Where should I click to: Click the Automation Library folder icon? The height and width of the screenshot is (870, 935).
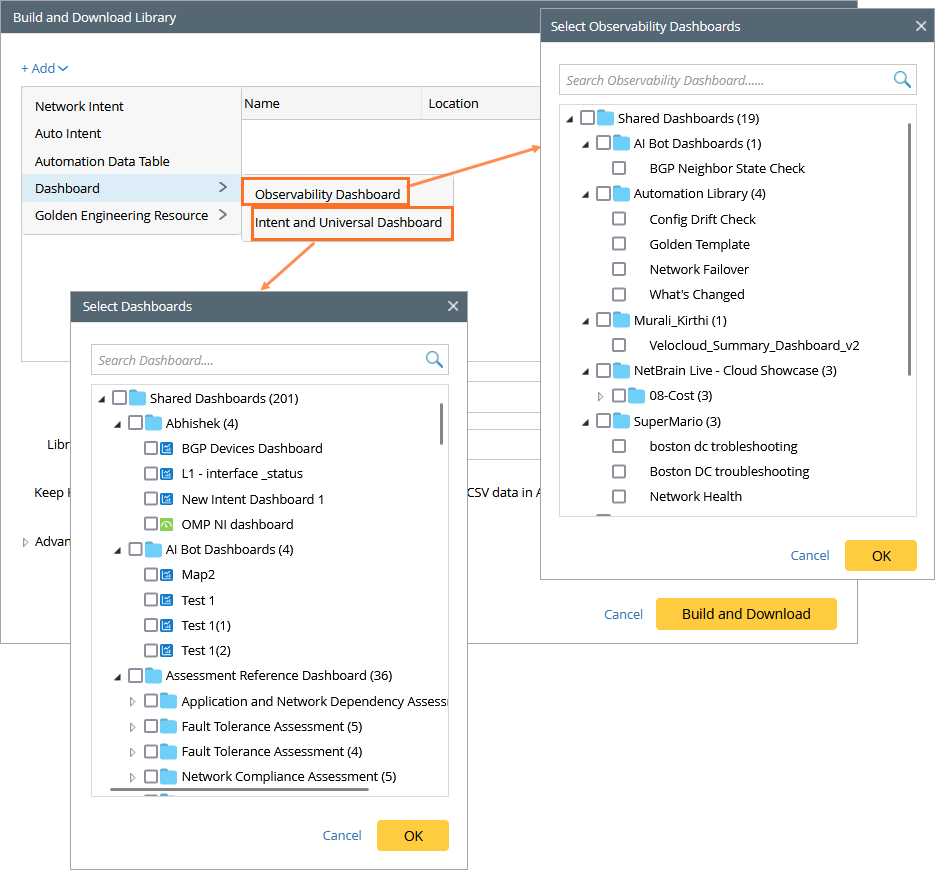click(621, 194)
